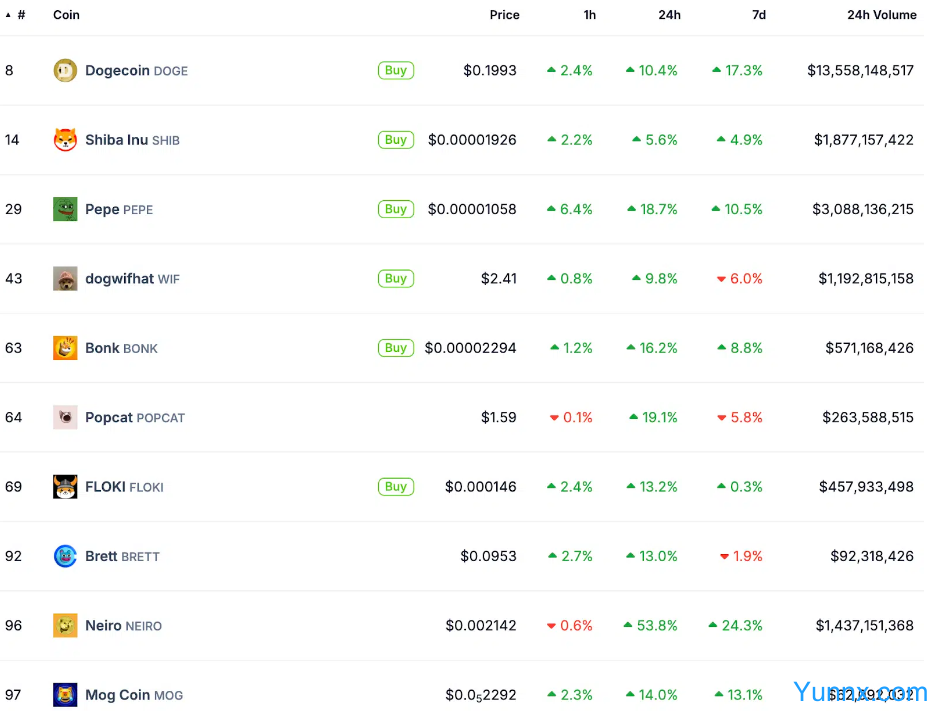This screenshot has height=711, width=937.
Task: Click the Dogecoin coin logo
Action: [65, 71]
